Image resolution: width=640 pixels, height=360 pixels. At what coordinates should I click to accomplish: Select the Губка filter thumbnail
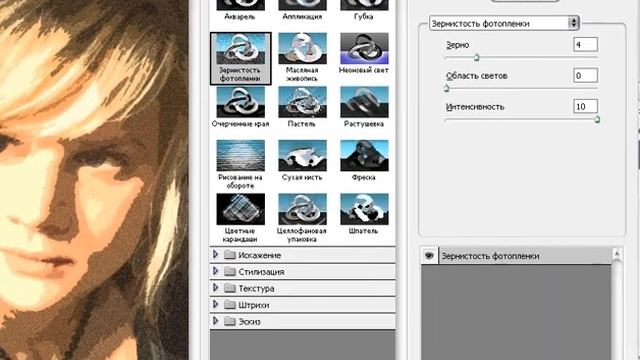coord(364,5)
